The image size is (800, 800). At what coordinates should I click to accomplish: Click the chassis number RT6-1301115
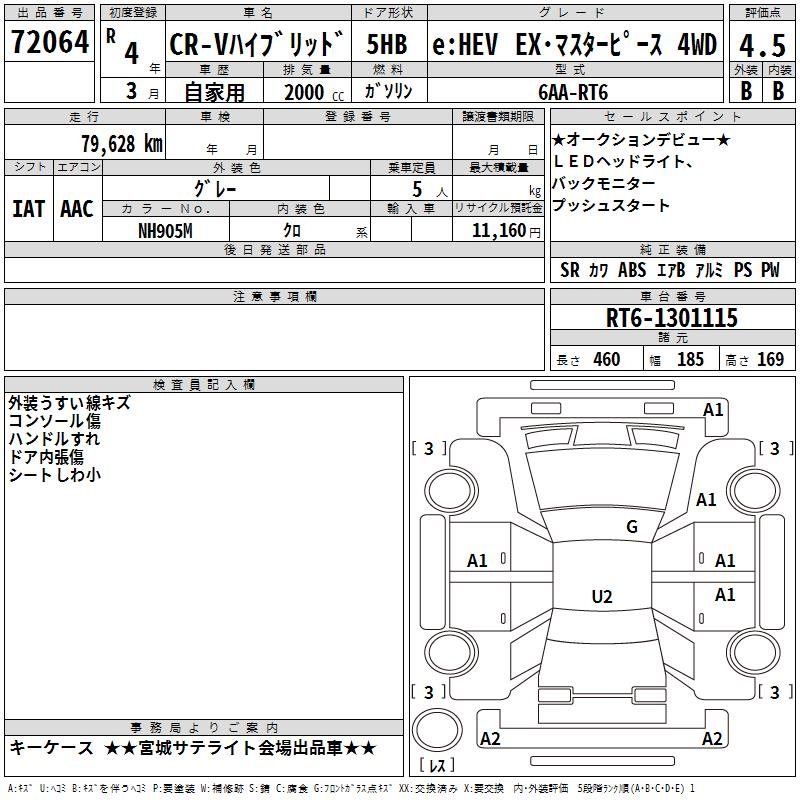coord(671,318)
